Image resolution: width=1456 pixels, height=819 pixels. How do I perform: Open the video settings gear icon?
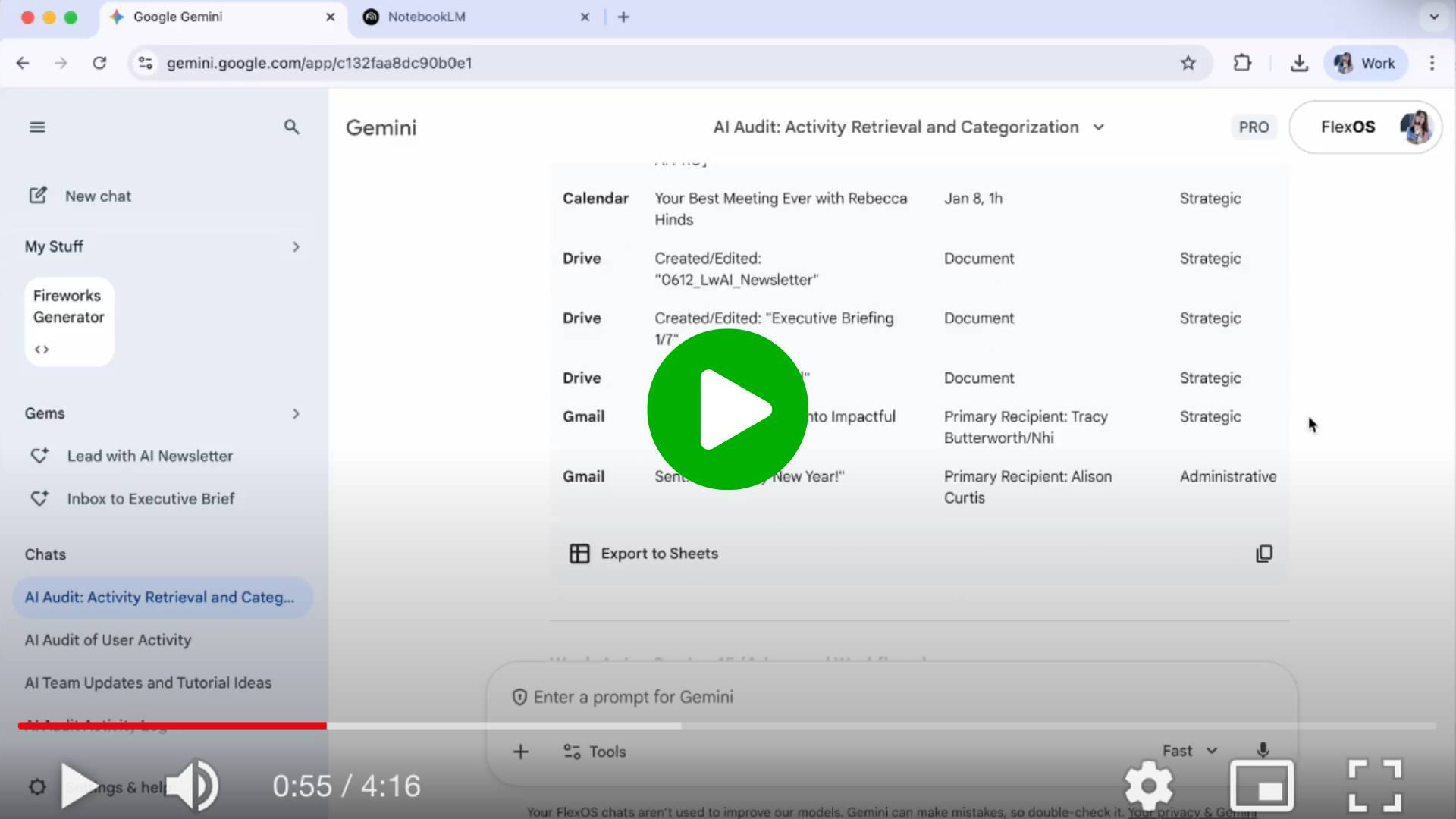point(1148,786)
